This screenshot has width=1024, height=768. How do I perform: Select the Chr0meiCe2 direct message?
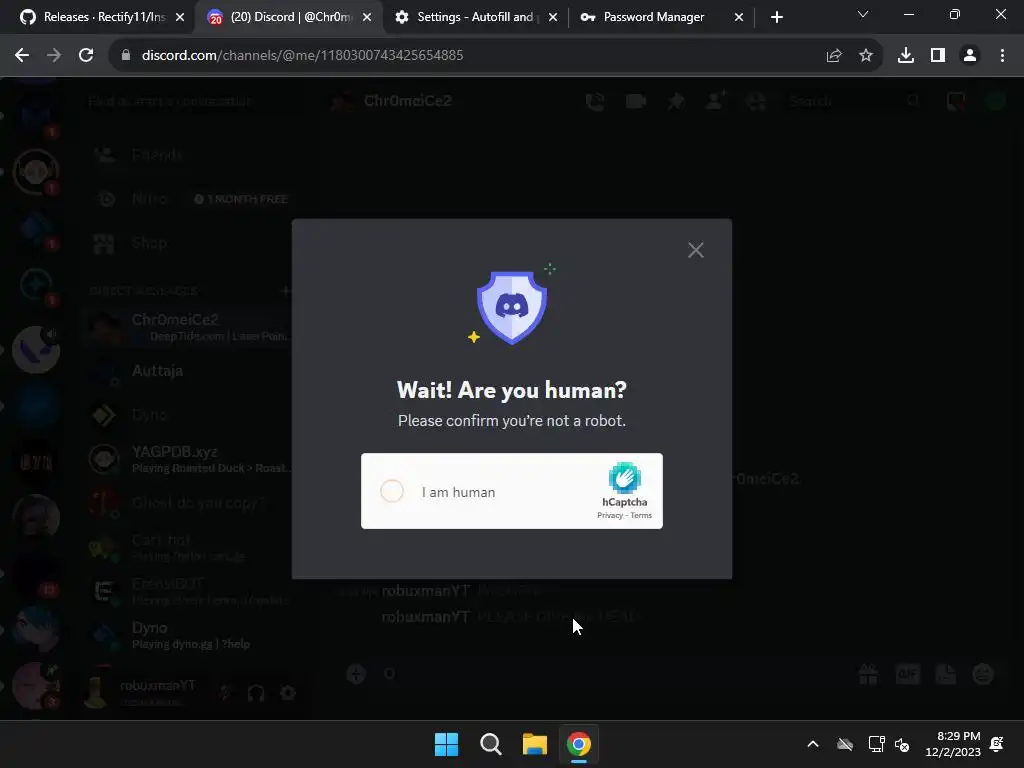point(189,327)
